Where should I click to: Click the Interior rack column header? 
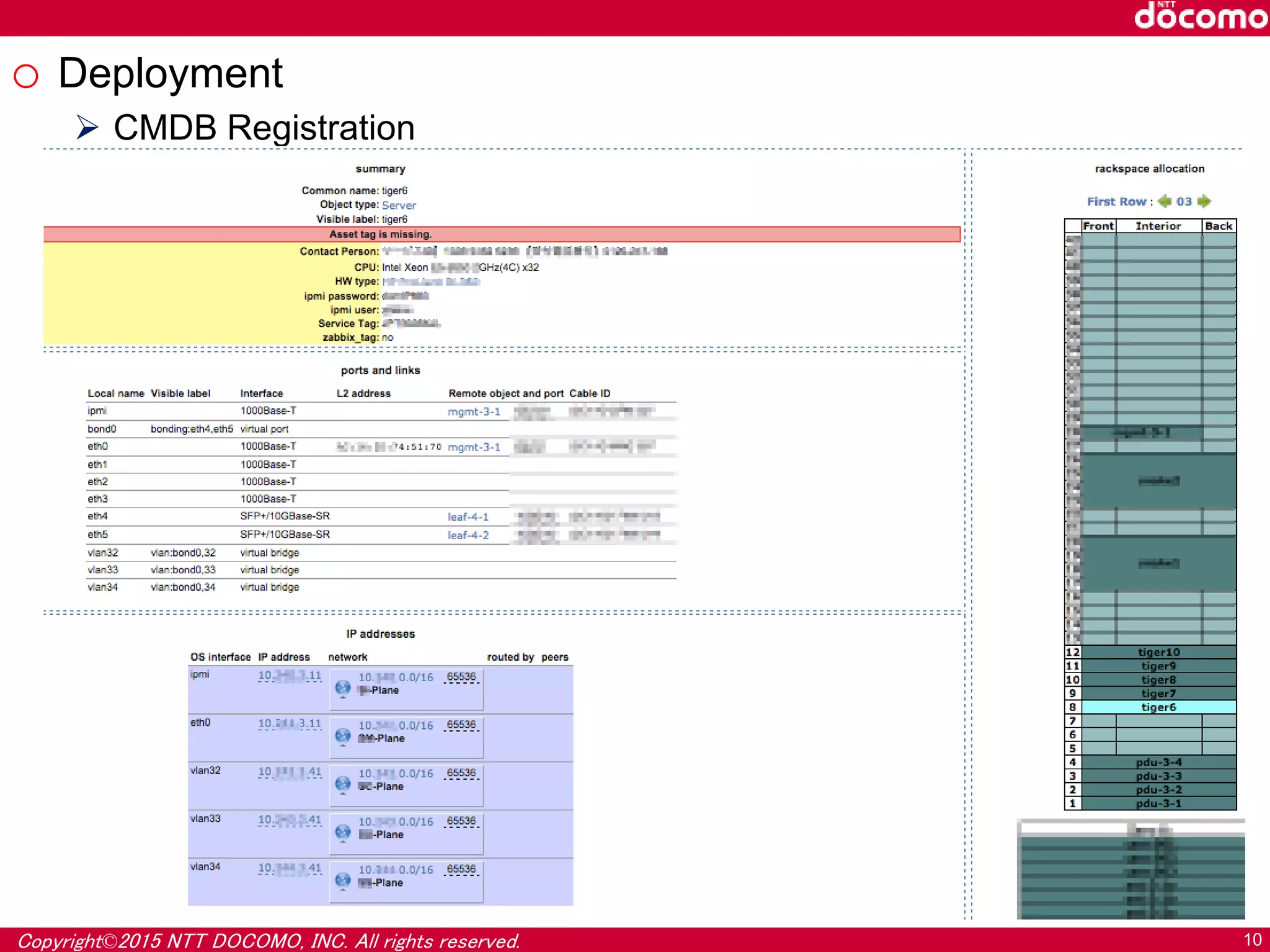click(1158, 226)
